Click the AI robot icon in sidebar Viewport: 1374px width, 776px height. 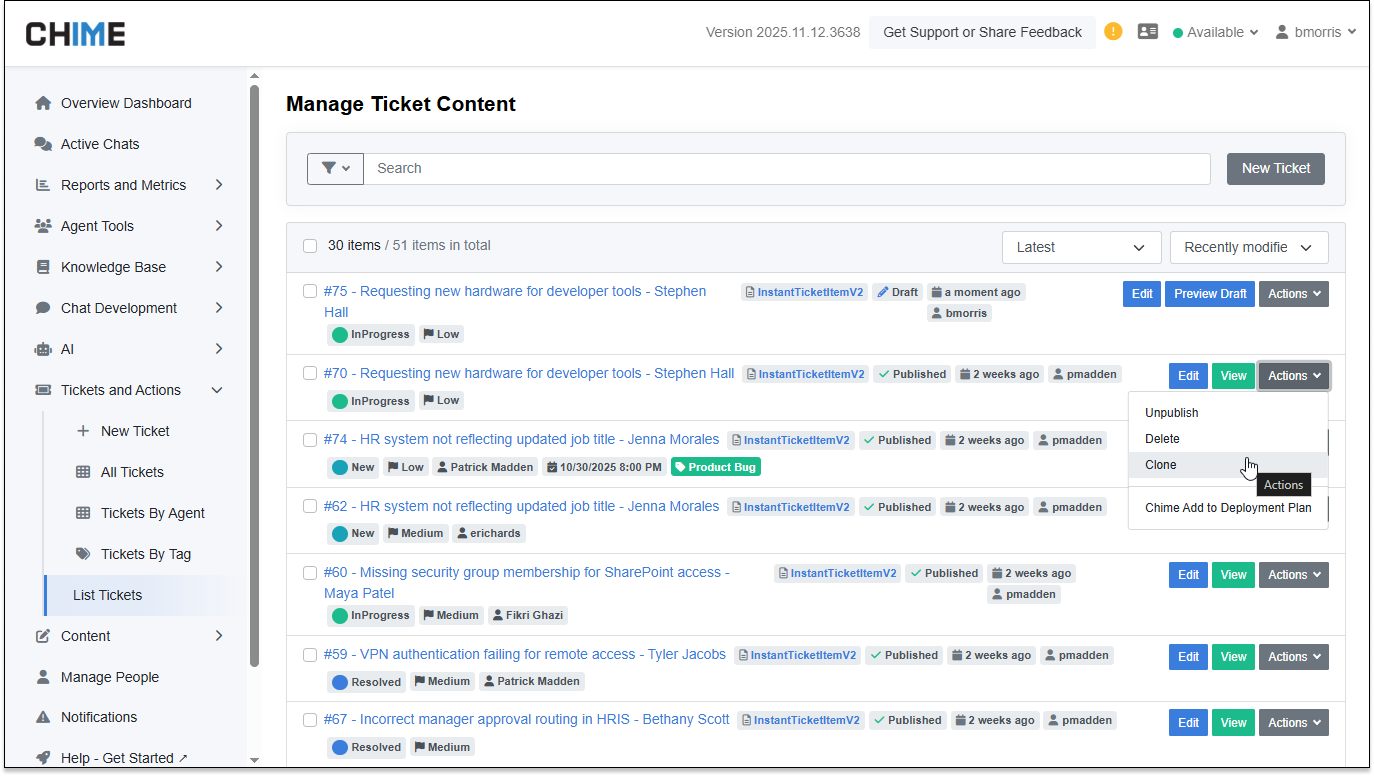coord(43,349)
